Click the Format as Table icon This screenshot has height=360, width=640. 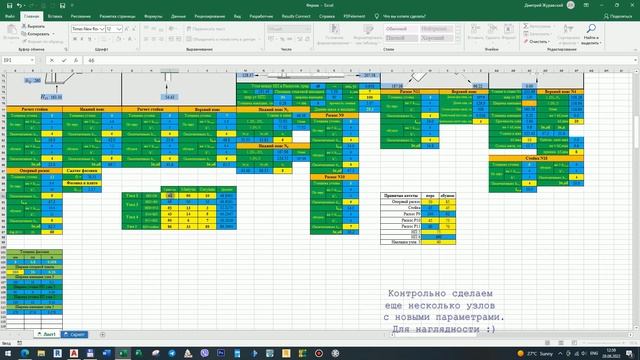coord(368,29)
